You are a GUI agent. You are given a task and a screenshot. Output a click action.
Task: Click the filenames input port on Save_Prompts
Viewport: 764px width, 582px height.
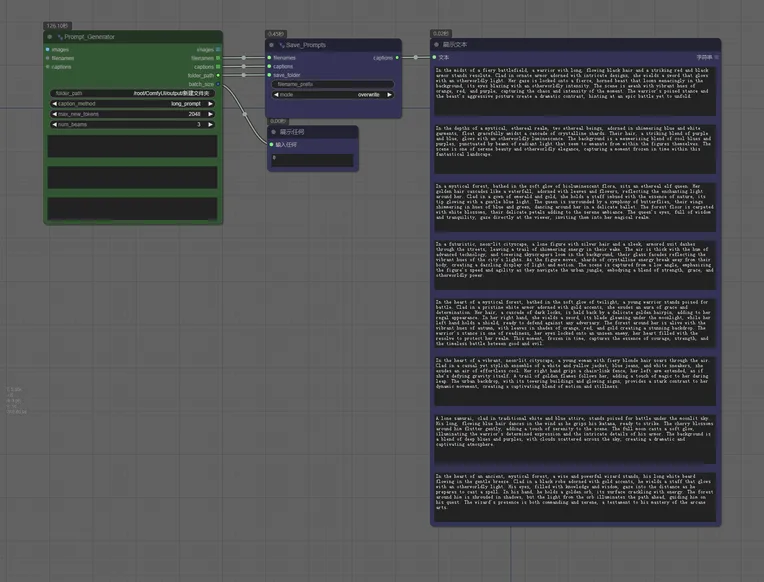point(270,58)
